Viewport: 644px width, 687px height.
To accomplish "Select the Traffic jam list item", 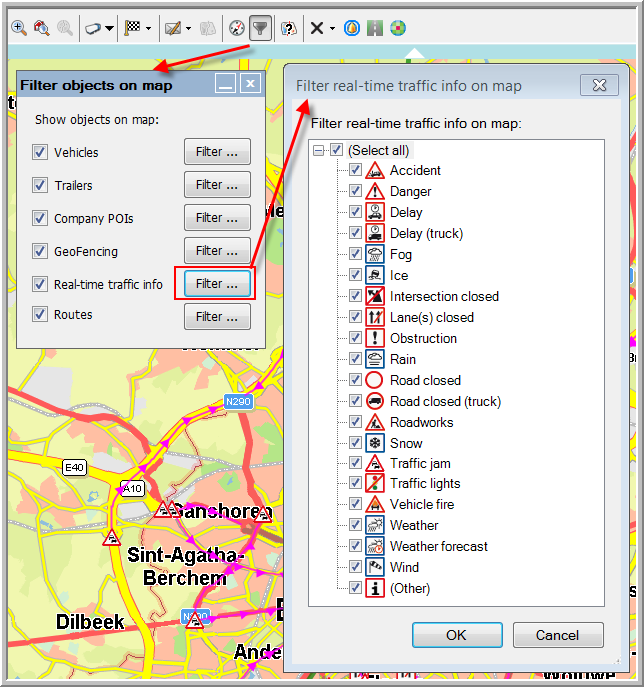I will [420, 464].
